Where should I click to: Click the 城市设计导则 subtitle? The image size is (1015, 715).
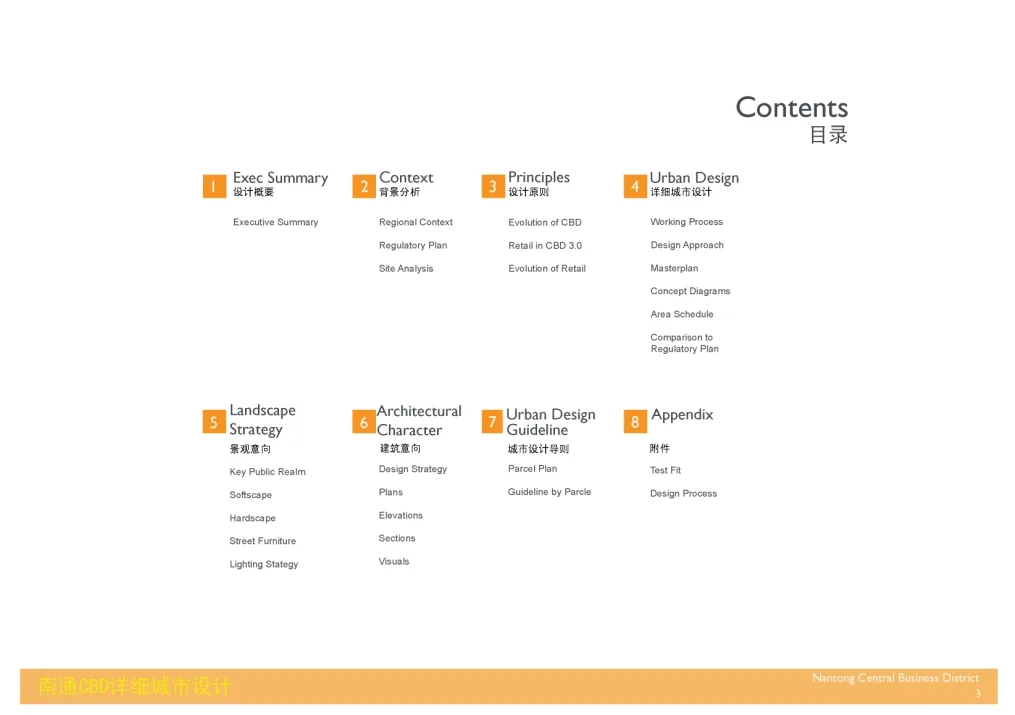click(x=539, y=449)
